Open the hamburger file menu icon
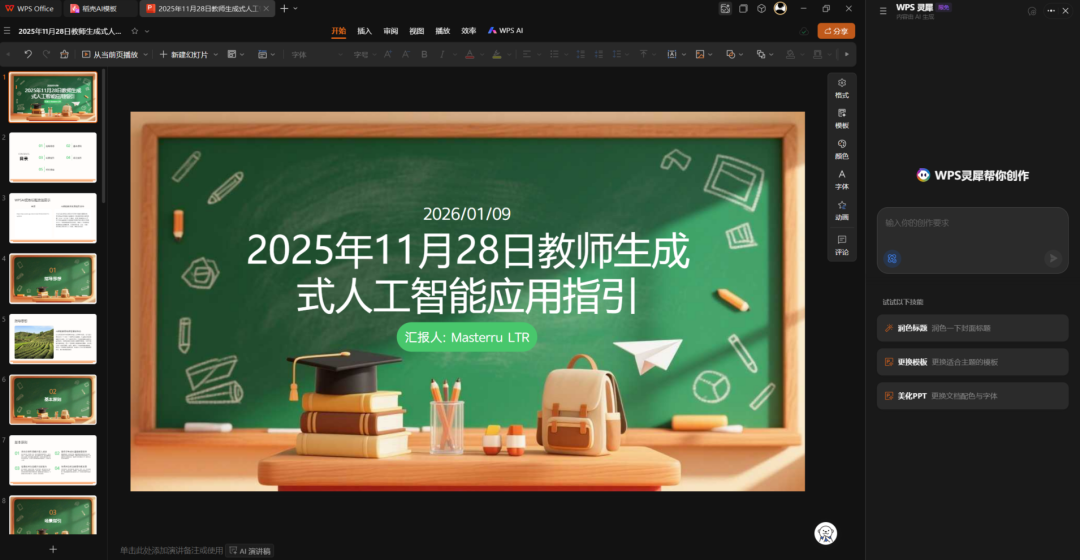1080x560 pixels. coord(7,31)
